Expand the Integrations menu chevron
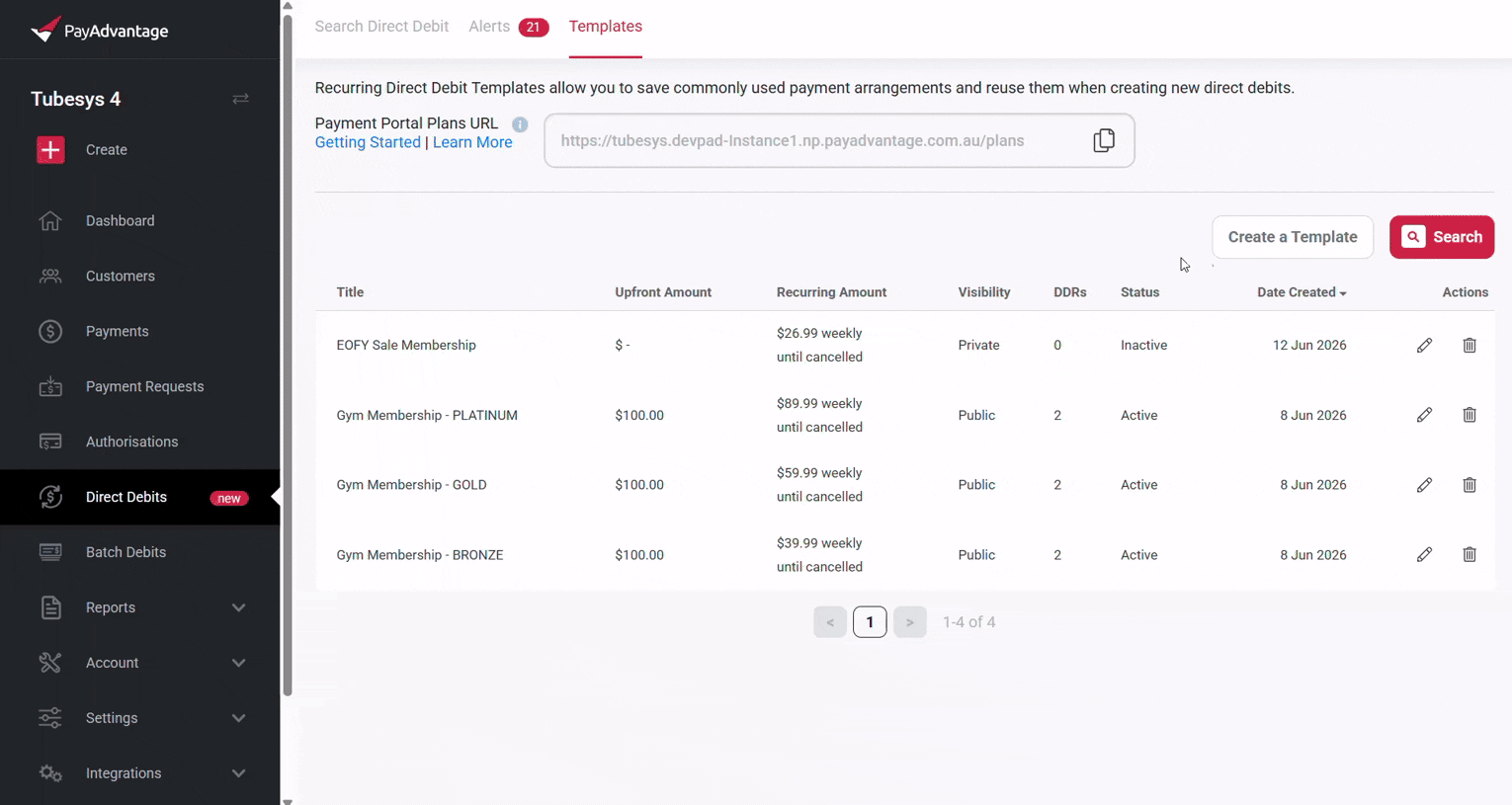The height and width of the screenshot is (805, 1512). [x=238, y=773]
